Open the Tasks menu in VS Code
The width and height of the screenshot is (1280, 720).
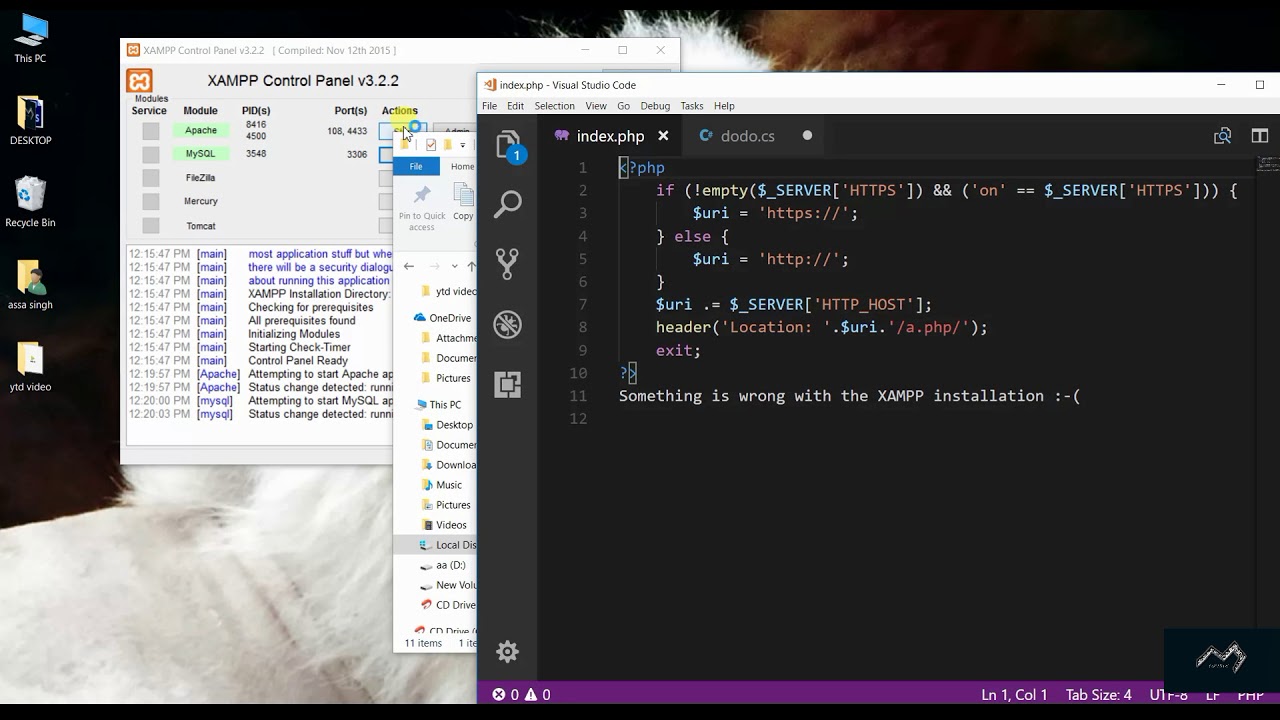tap(692, 106)
